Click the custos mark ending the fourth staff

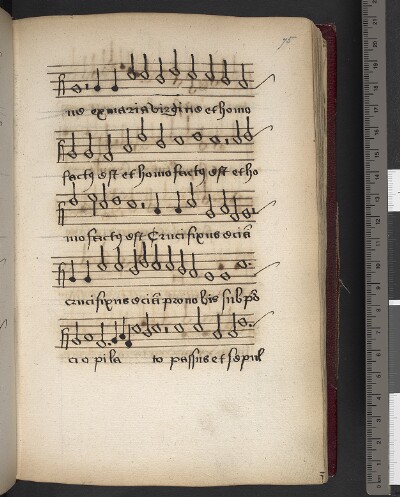click(267, 268)
